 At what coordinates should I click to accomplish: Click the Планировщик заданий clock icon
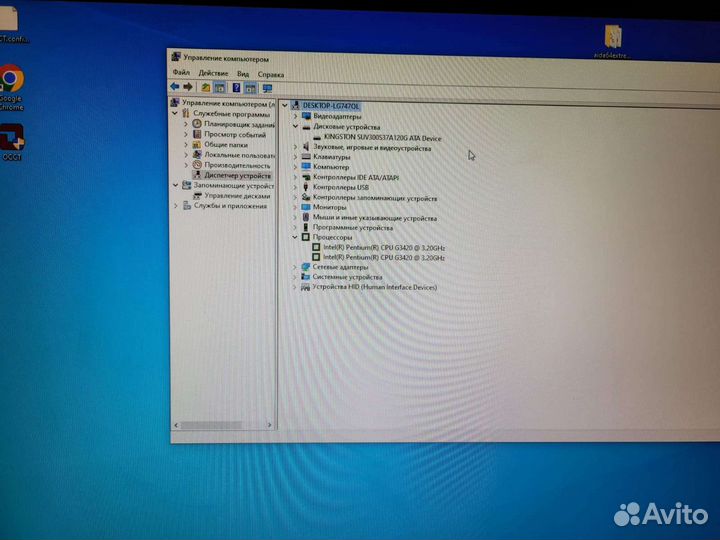(197, 124)
